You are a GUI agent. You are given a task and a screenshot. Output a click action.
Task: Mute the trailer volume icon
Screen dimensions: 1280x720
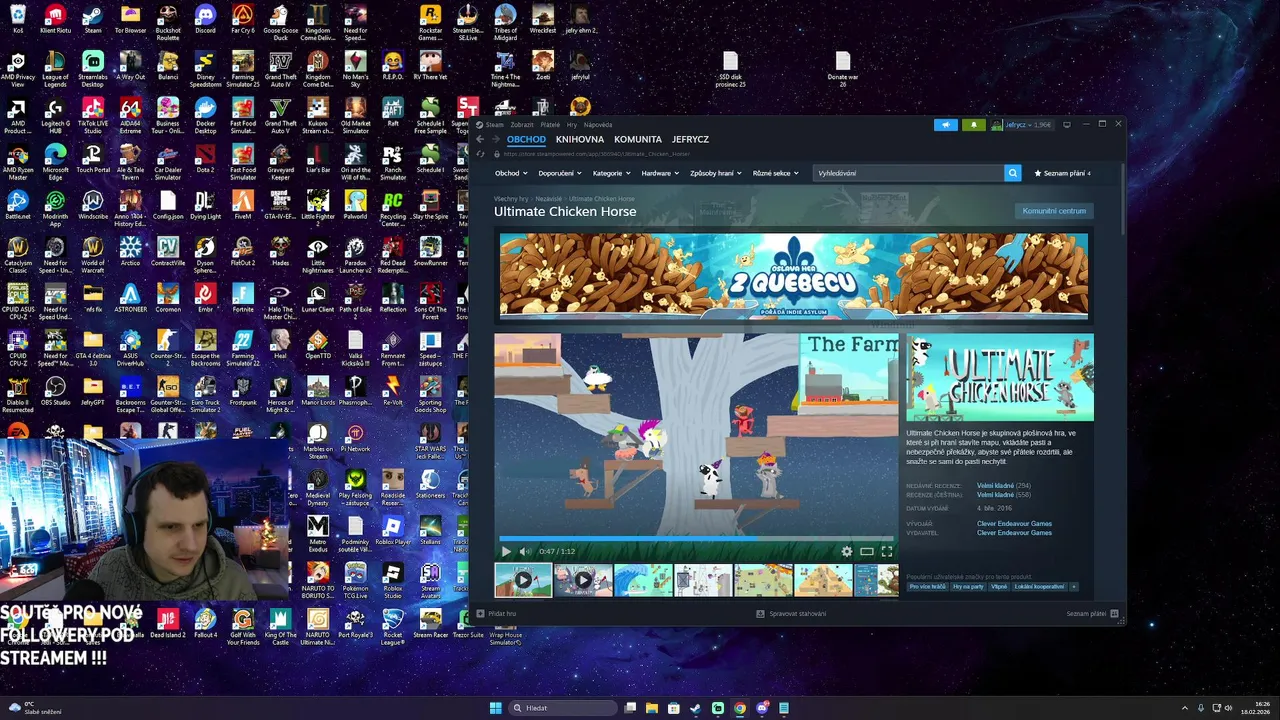point(525,551)
